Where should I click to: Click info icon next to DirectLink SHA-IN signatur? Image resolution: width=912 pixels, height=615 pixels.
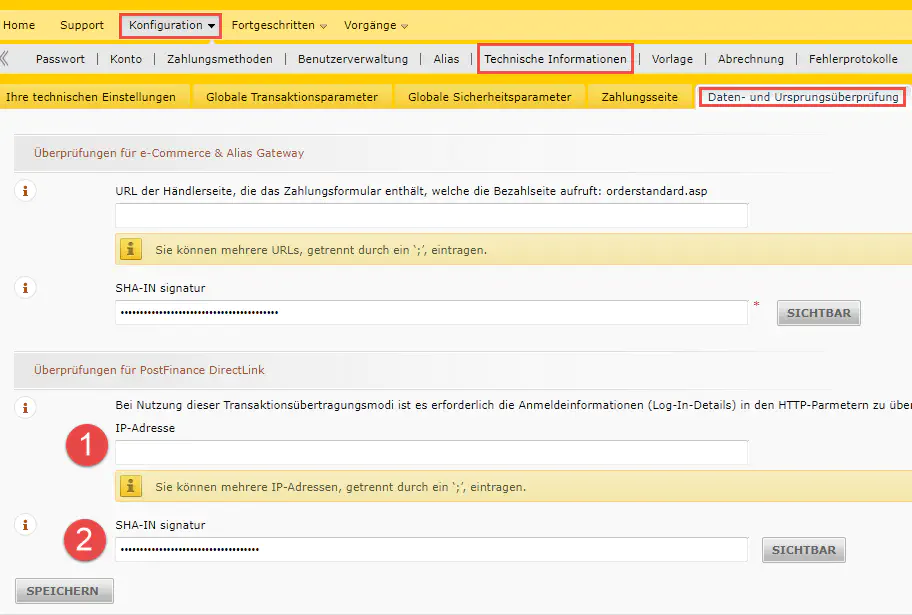[26, 525]
